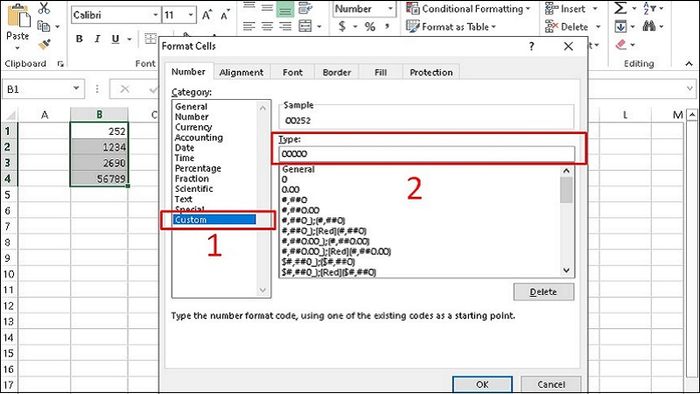Apply Comma Style format

[x=387, y=26]
